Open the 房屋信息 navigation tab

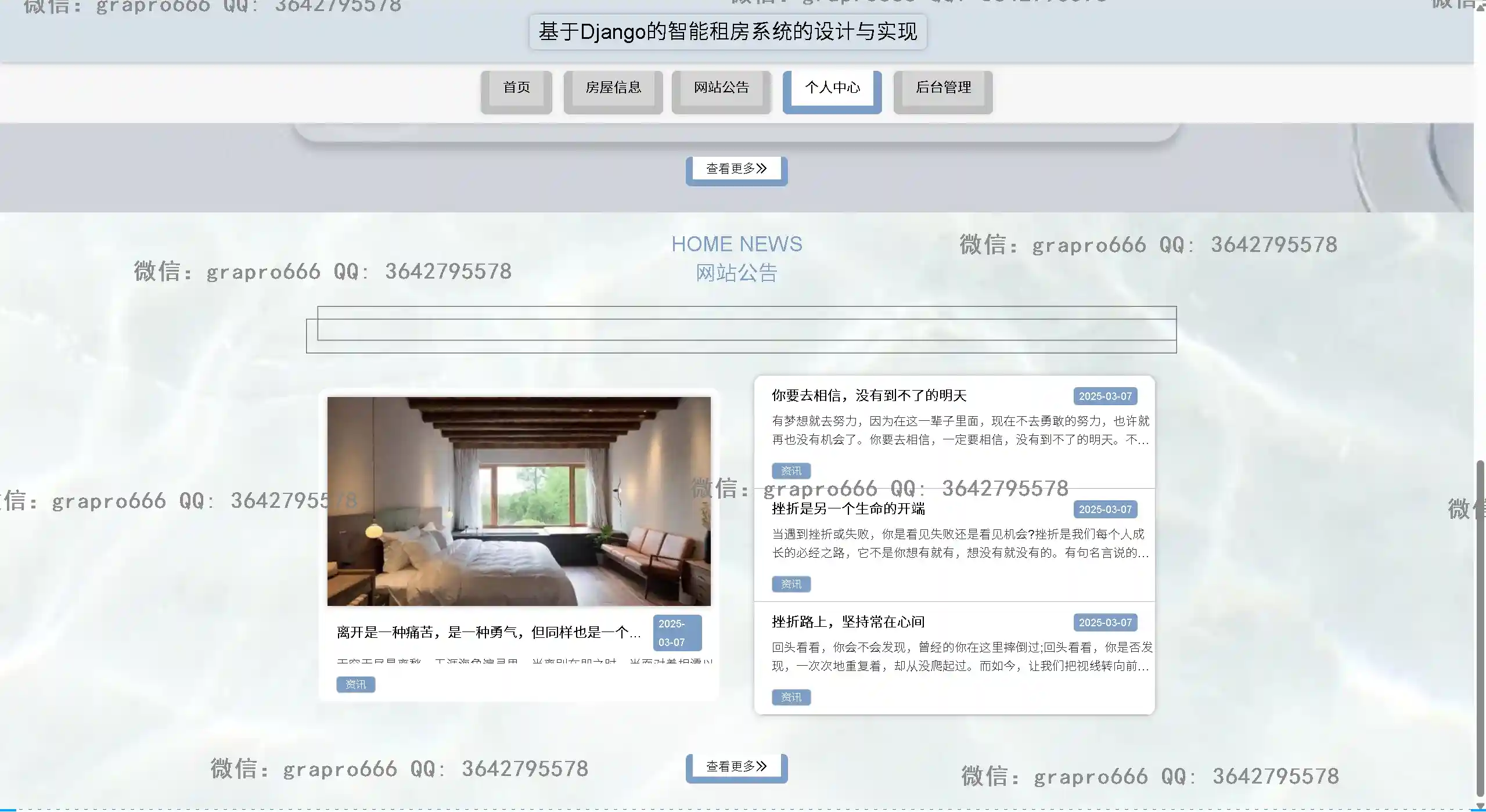[x=613, y=88]
